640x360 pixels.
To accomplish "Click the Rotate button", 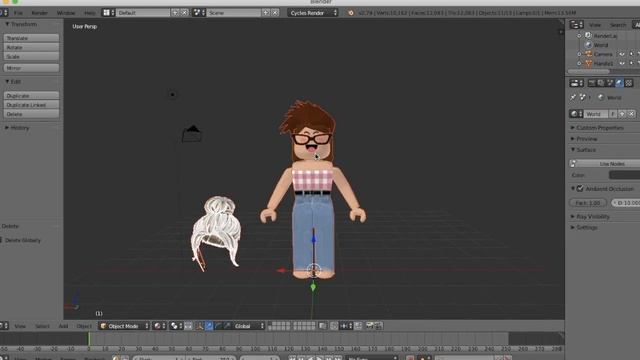I will [31, 47].
